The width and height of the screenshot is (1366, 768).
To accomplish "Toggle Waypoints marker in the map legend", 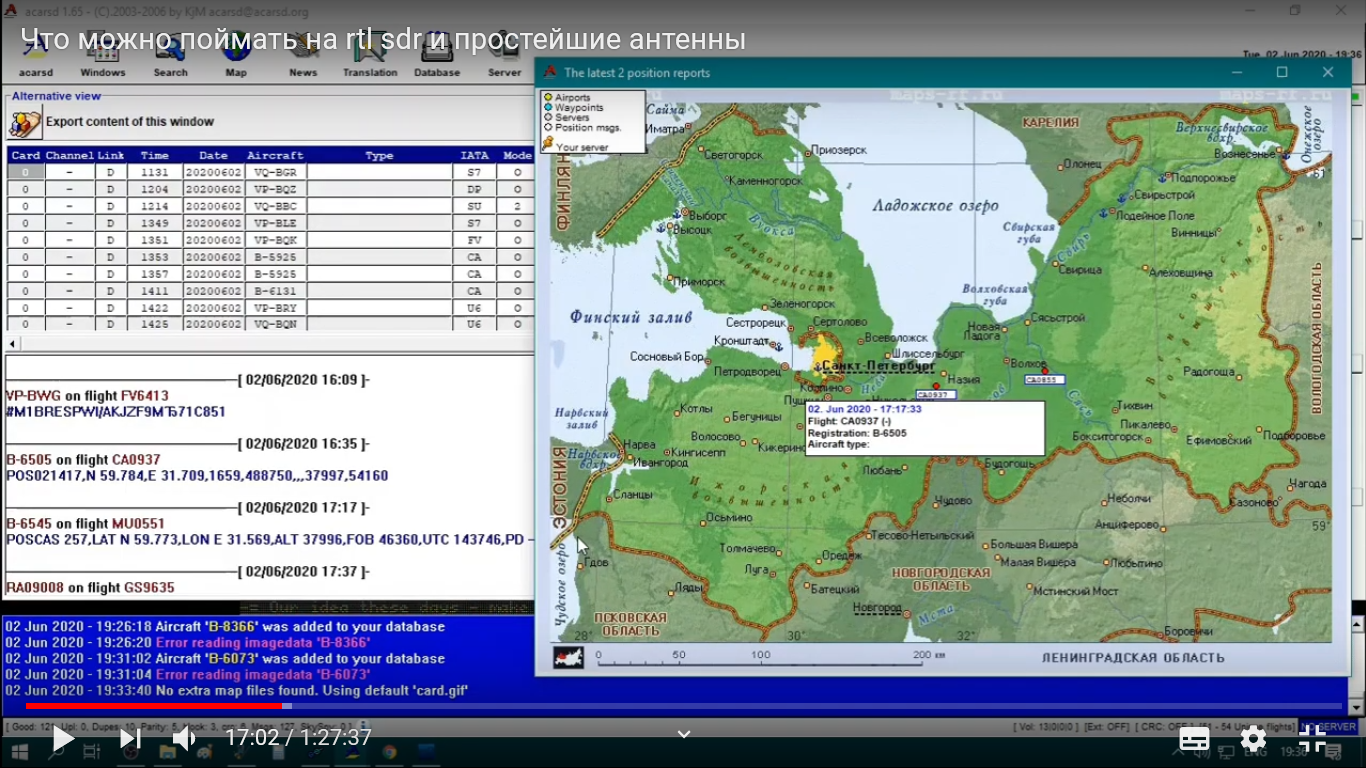I will coord(548,108).
